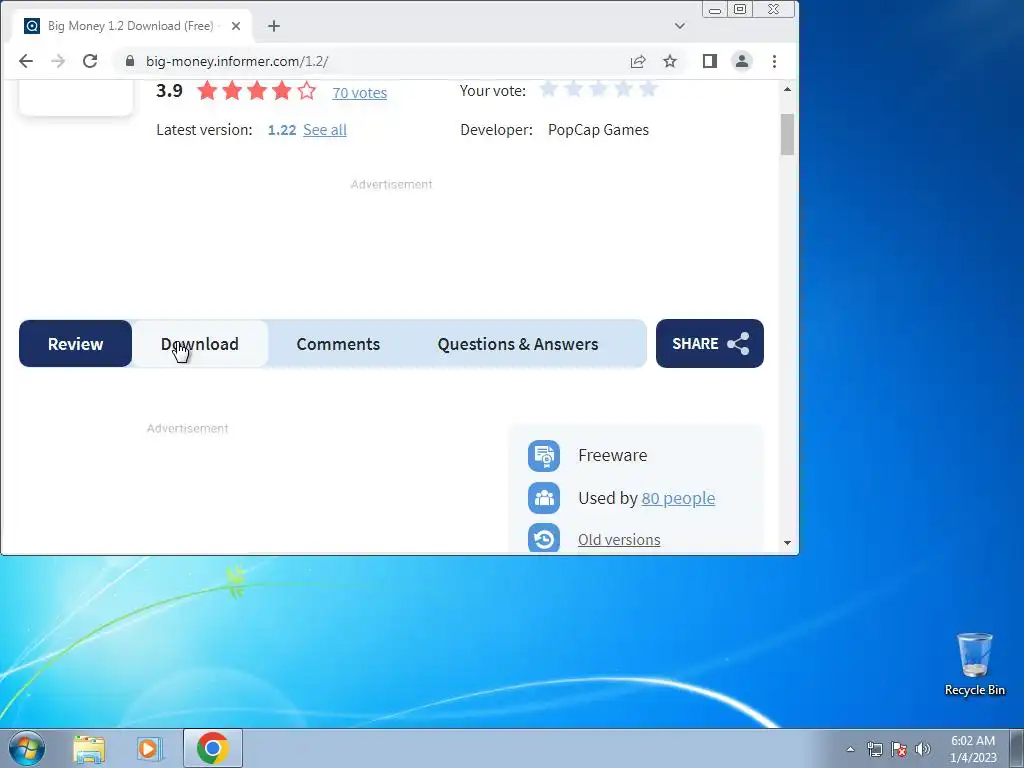Click the PopCap Games developer name
This screenshot has height=768, width=1024.
(598, 130)
